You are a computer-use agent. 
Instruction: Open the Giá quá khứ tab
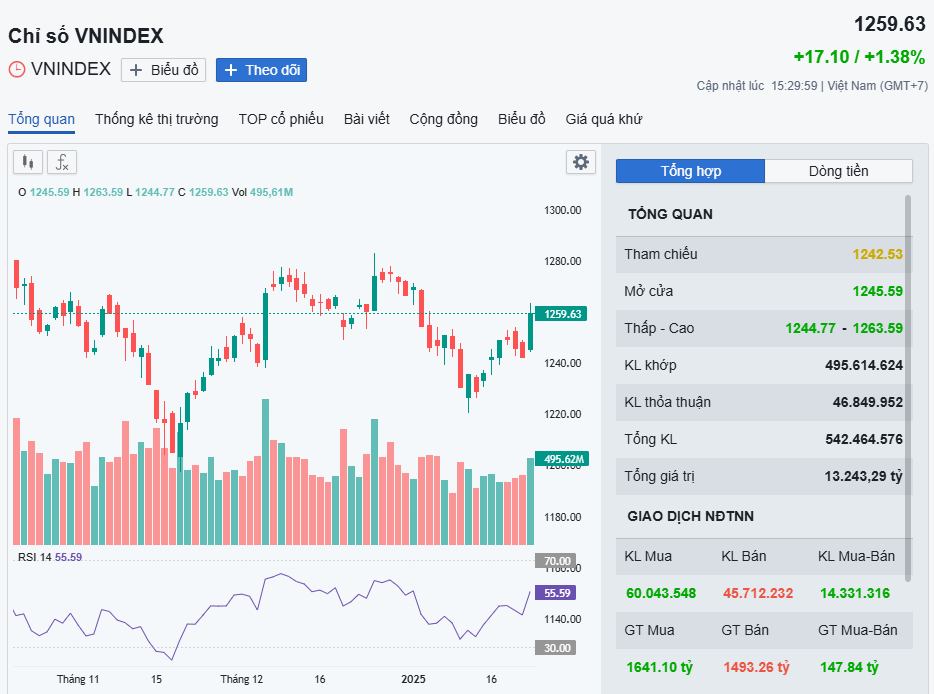(x=603, y=120)
